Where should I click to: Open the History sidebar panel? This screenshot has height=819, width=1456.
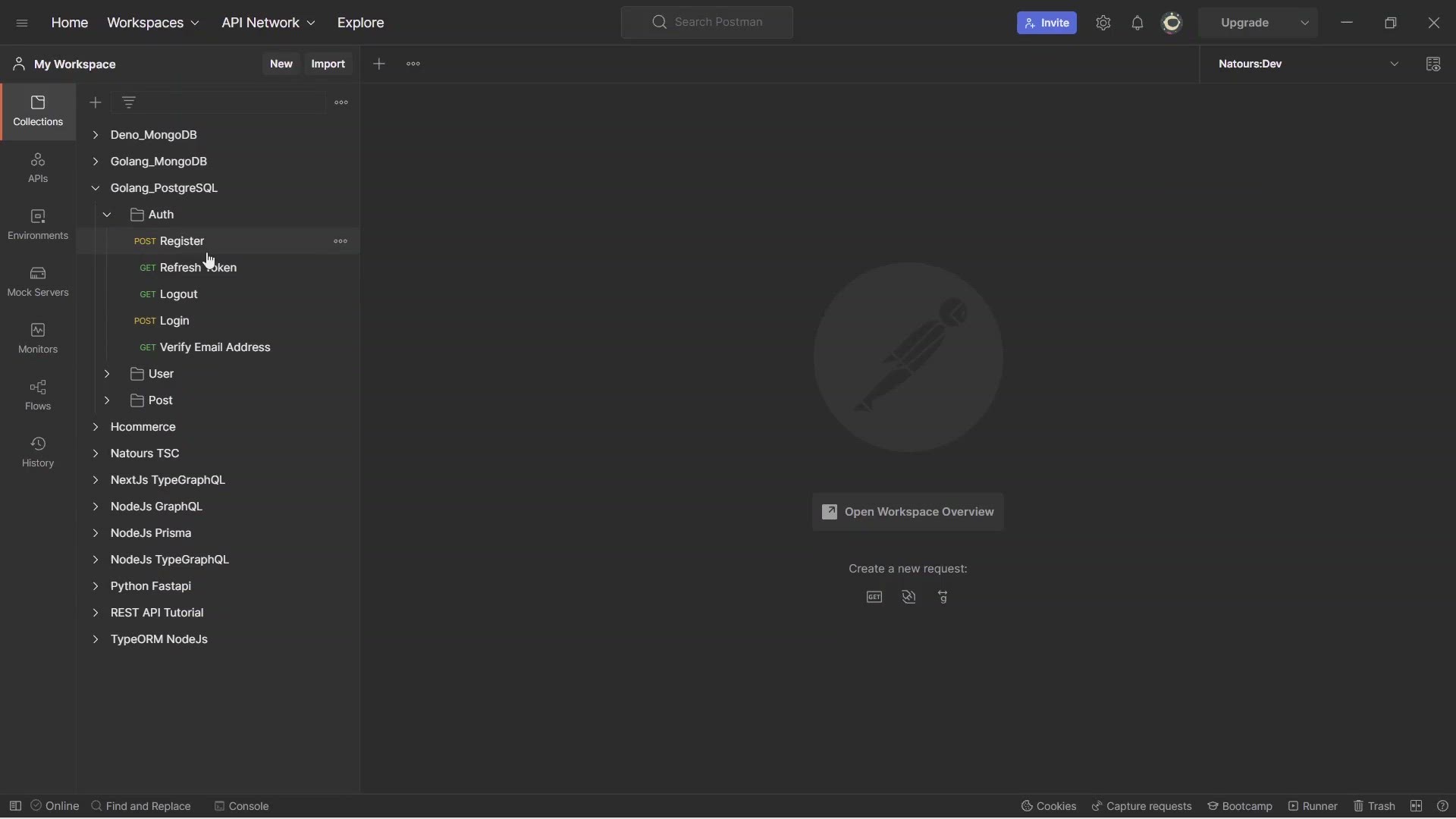click(x=38, y=452)
